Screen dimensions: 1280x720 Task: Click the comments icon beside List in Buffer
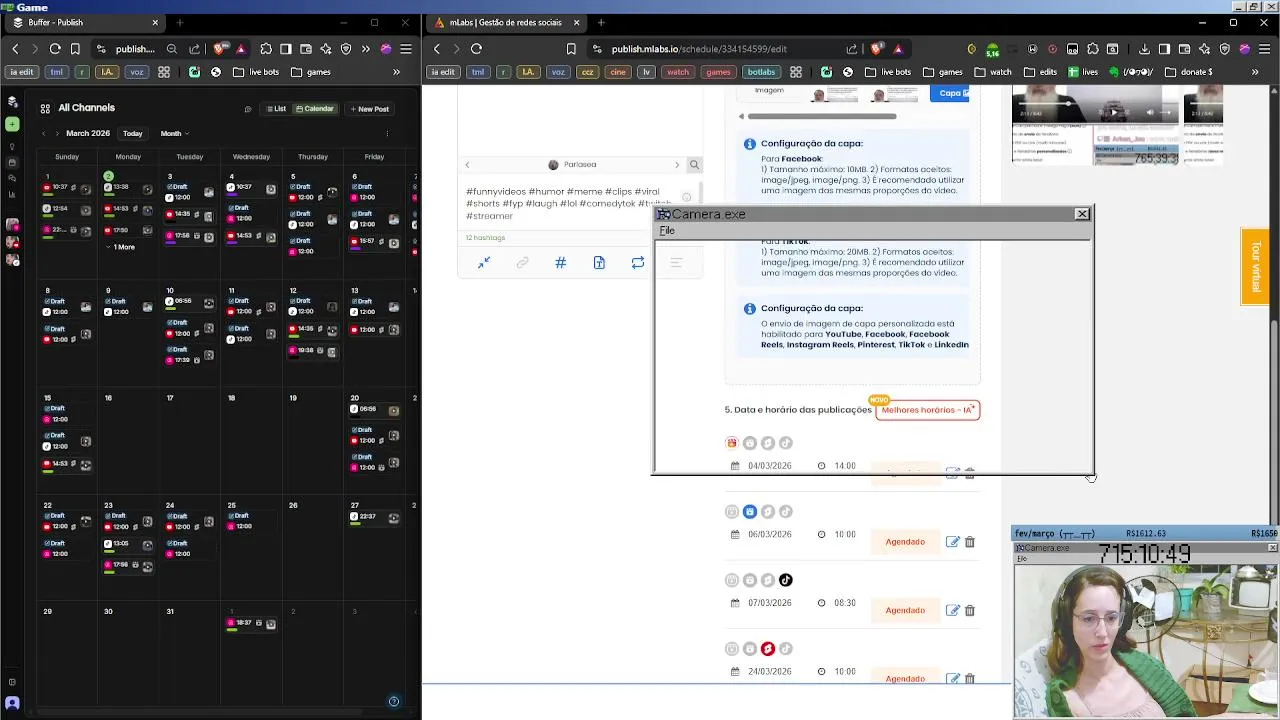coord(248,109)
